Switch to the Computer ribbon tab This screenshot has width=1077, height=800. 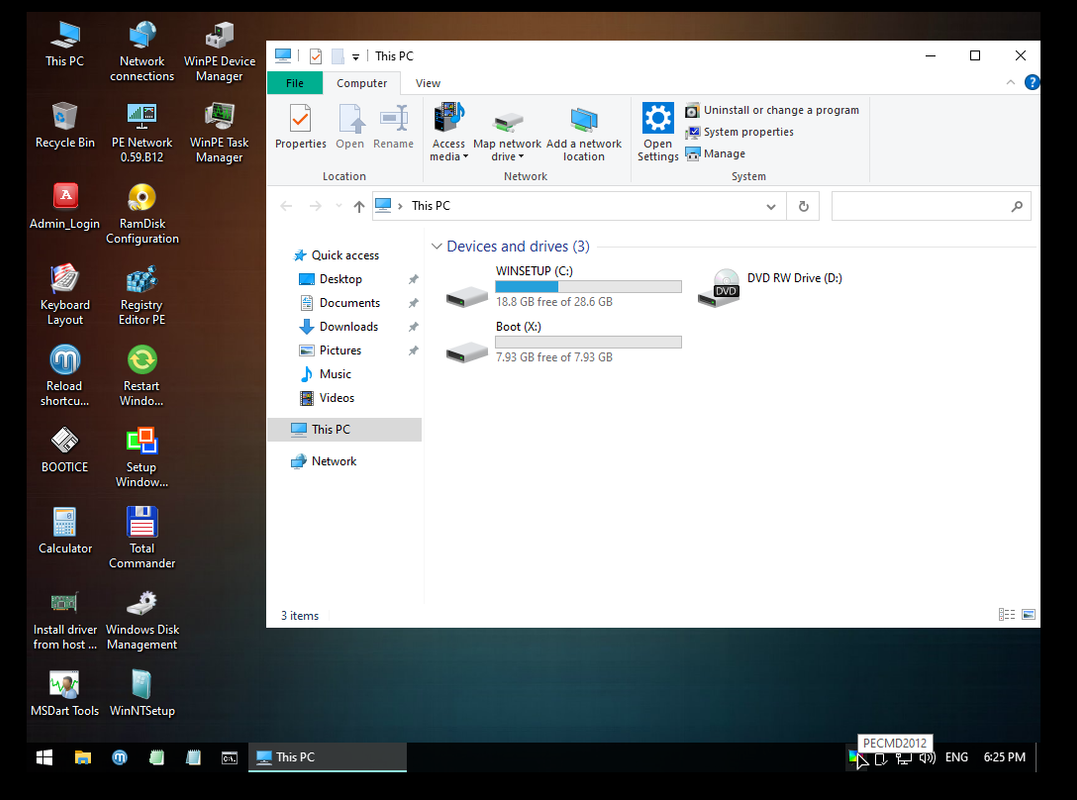[361, 83]
